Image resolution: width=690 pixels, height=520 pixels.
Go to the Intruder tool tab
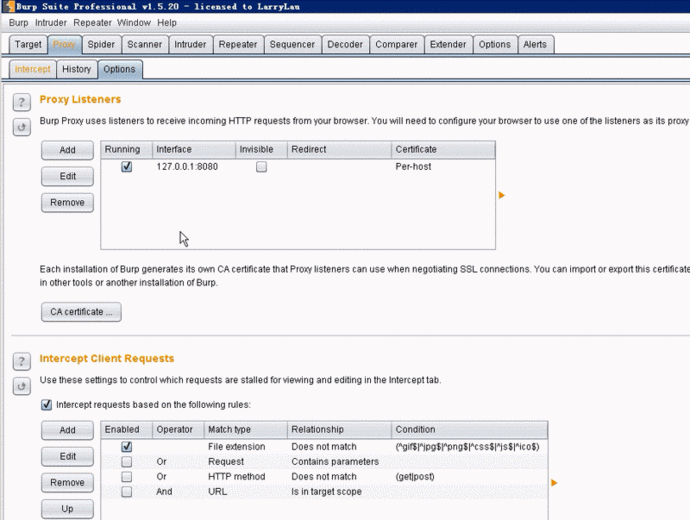190,44
